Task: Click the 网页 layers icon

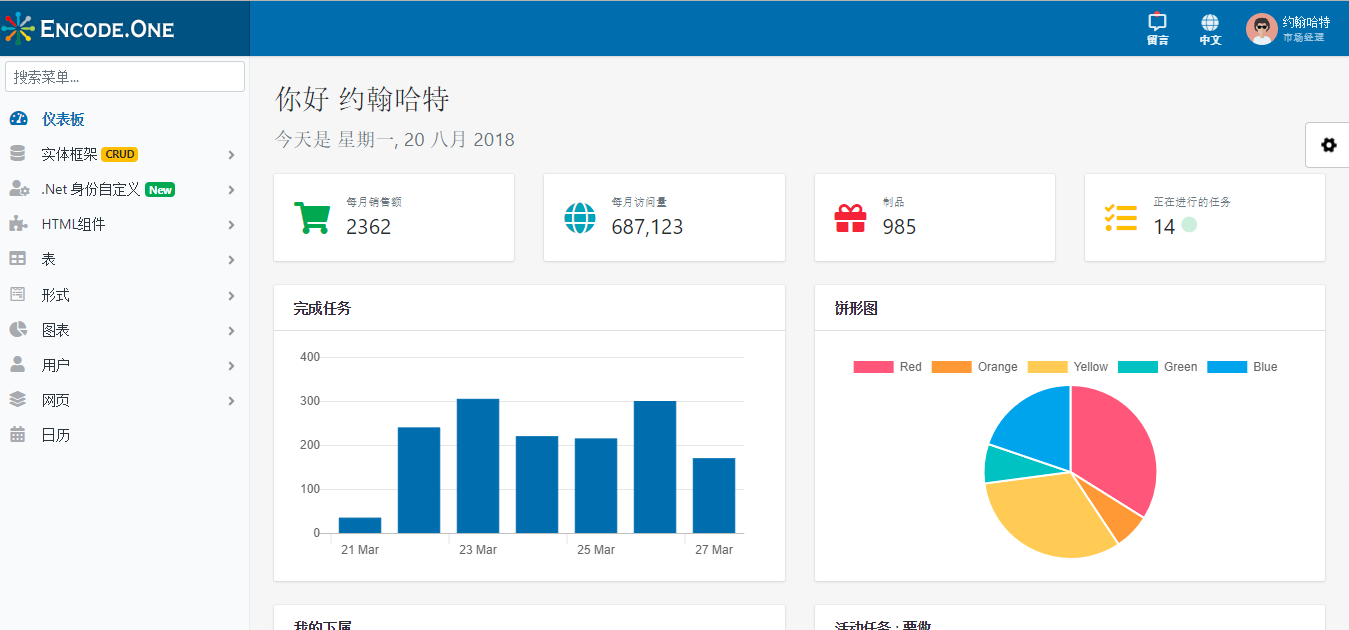Action: 18,400
